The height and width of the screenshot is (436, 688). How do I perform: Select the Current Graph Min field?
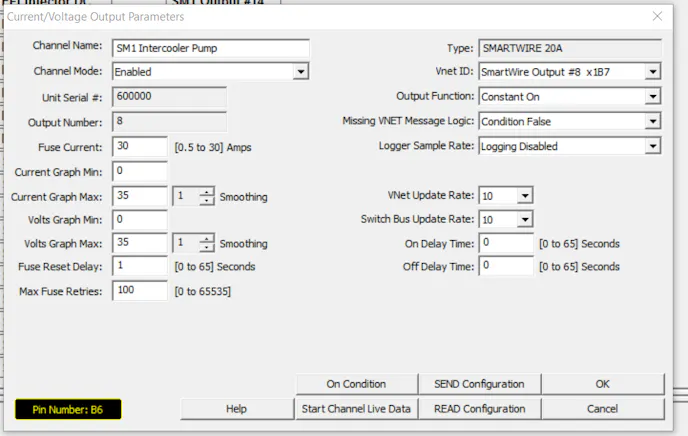pyautogui.click(x=139, y=171)
